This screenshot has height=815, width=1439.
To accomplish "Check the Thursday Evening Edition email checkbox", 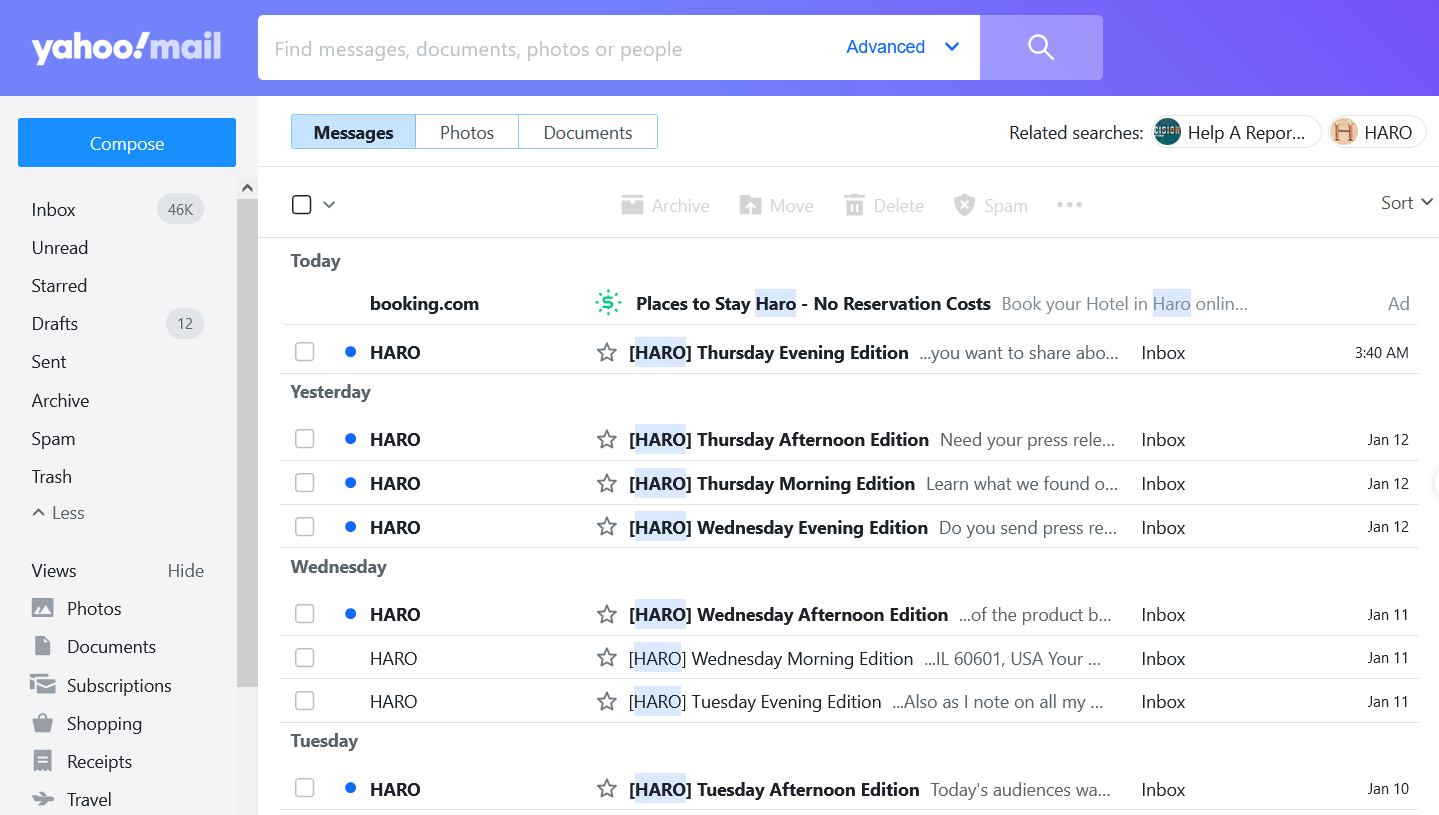I will click(305, 352).
